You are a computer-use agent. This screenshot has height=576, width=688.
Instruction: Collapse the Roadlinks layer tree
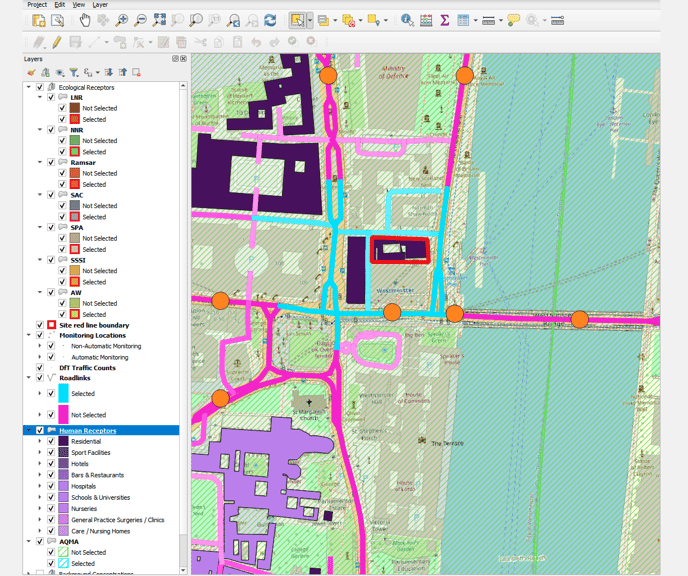29,378
